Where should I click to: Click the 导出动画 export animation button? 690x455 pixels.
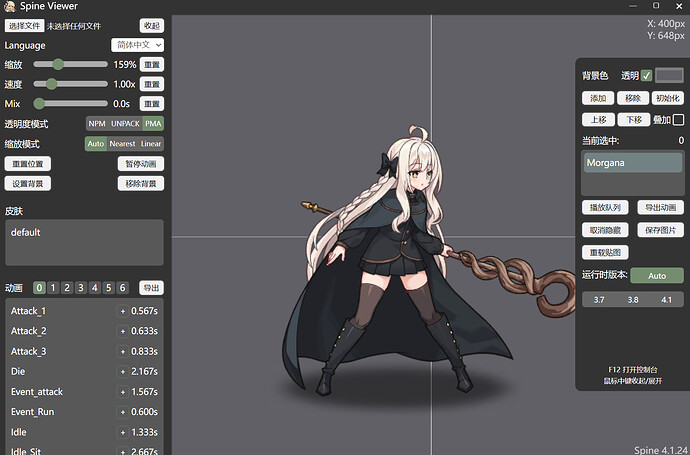661,207
